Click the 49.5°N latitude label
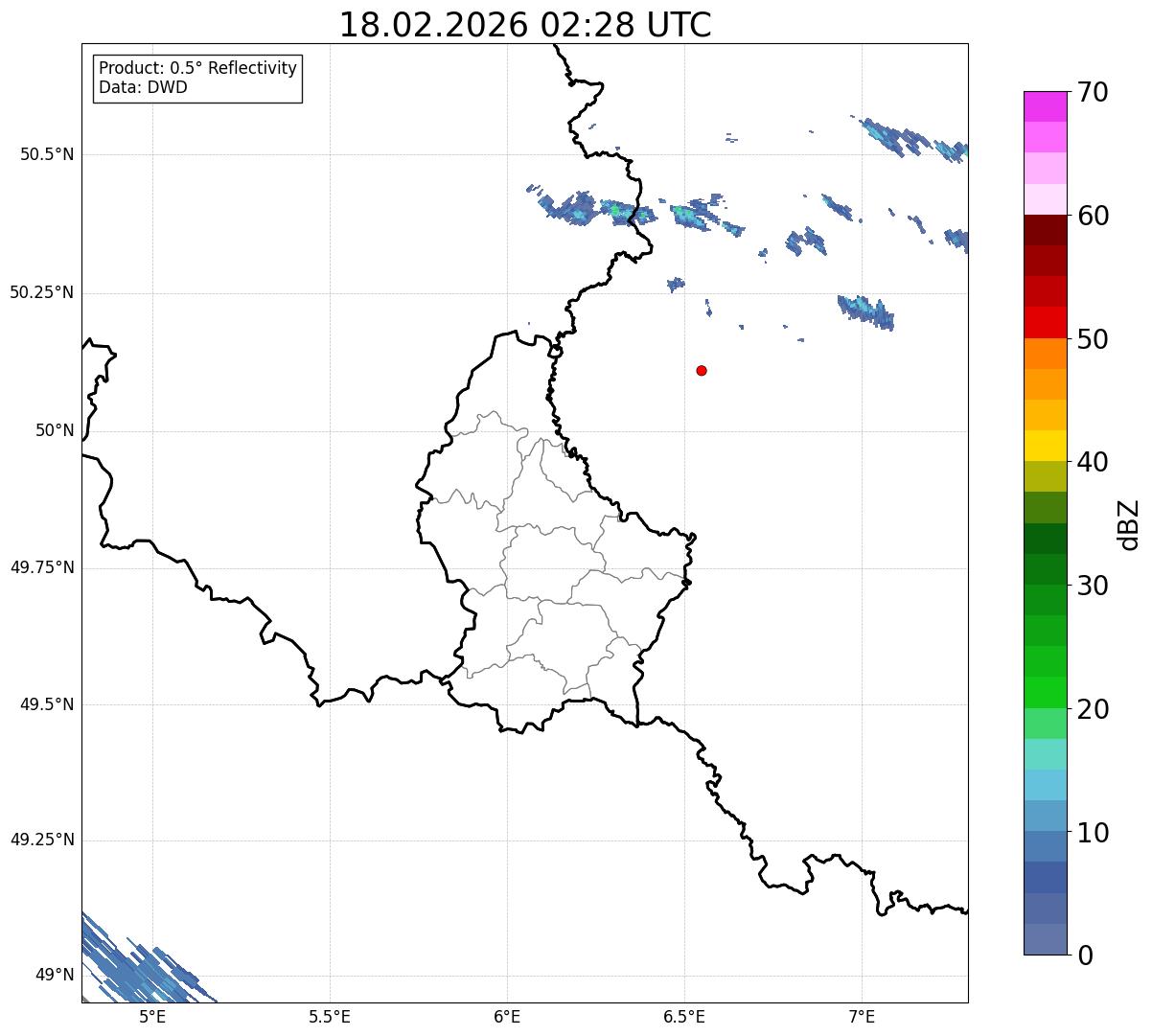Viewport: 1152px width, 1036px height. pos(46,704)
